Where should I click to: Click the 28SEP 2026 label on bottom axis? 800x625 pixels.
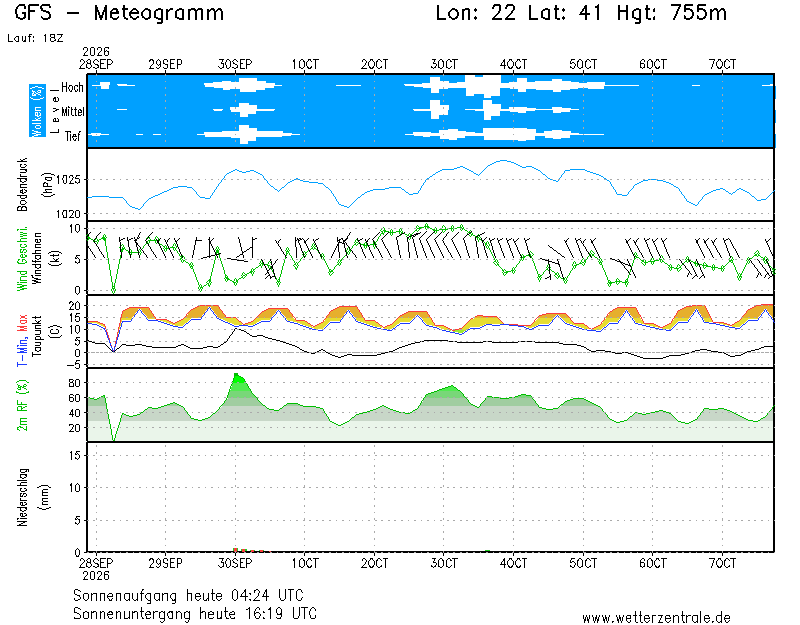point(96,569)
